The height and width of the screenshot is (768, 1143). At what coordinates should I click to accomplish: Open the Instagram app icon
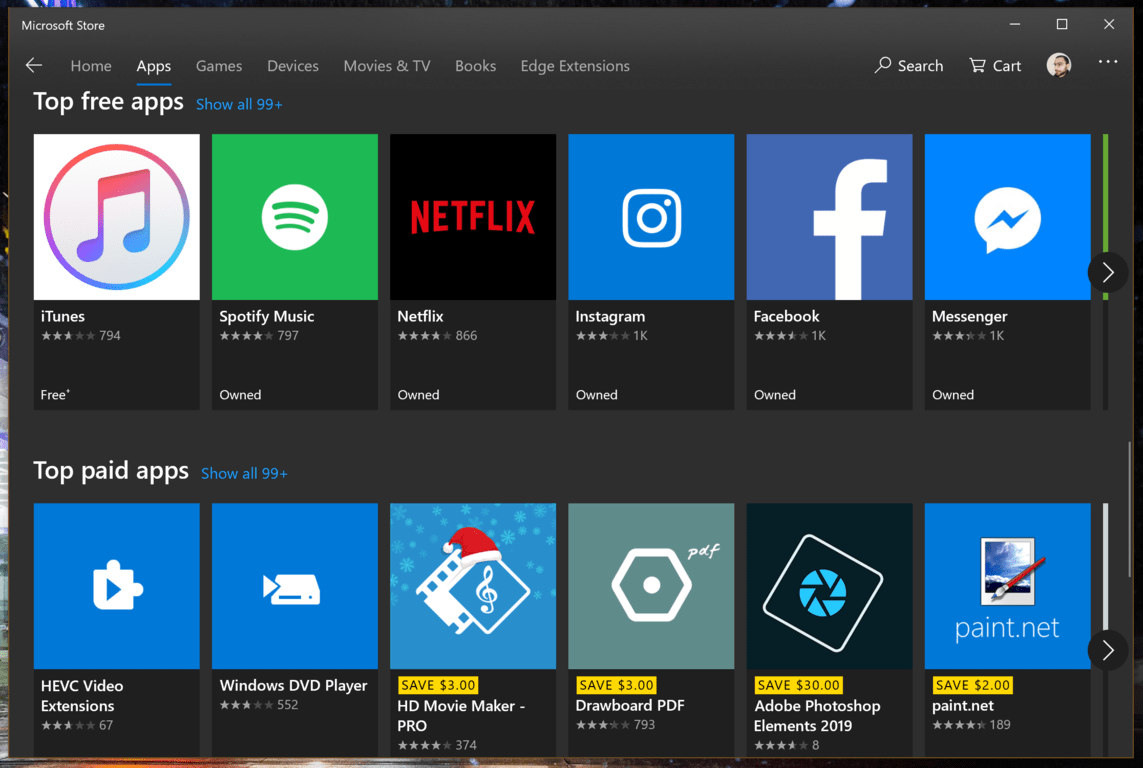click(x=651, y=216)
